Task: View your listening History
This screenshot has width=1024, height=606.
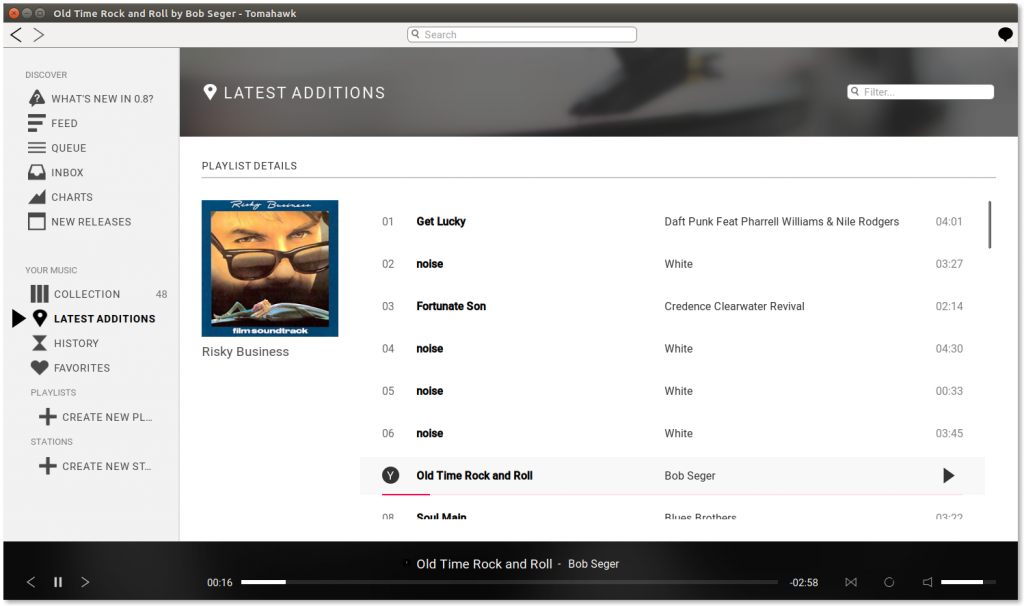Action: (x=73, y=343)
